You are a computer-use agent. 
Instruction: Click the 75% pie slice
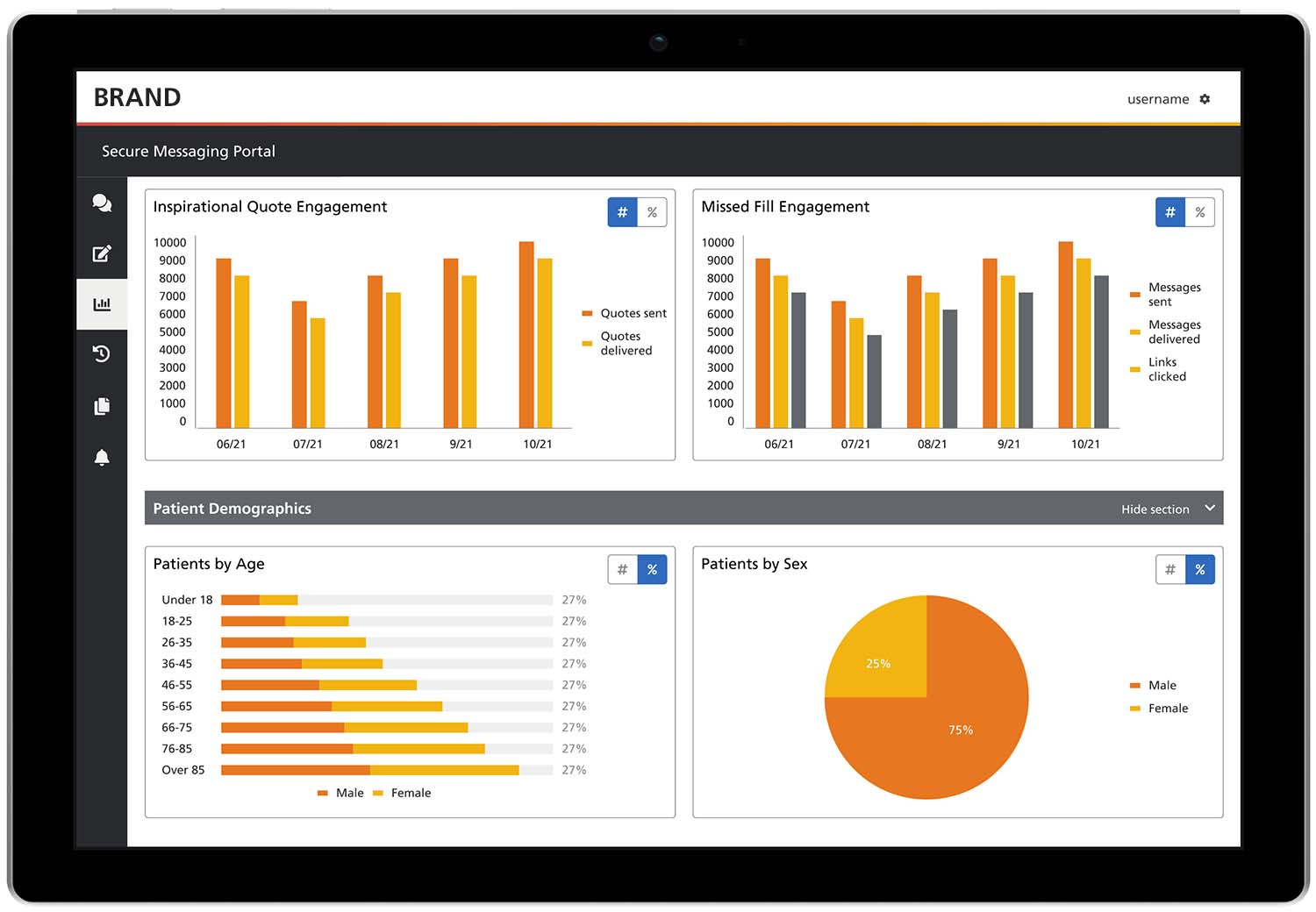tap(961, 730)
